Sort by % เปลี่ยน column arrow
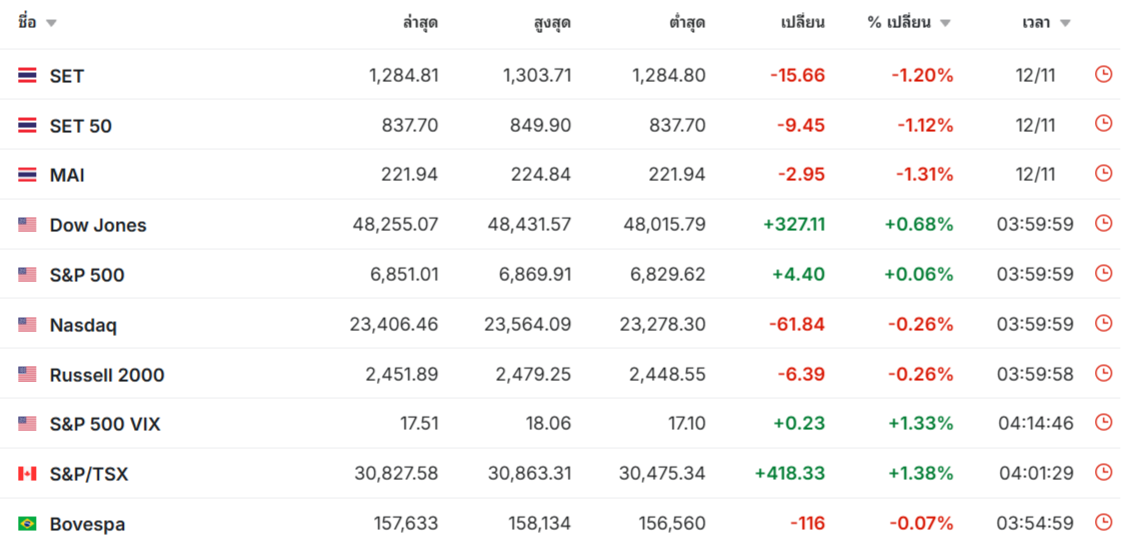This screenshot has height=536, width=1121. coord(945,23)
